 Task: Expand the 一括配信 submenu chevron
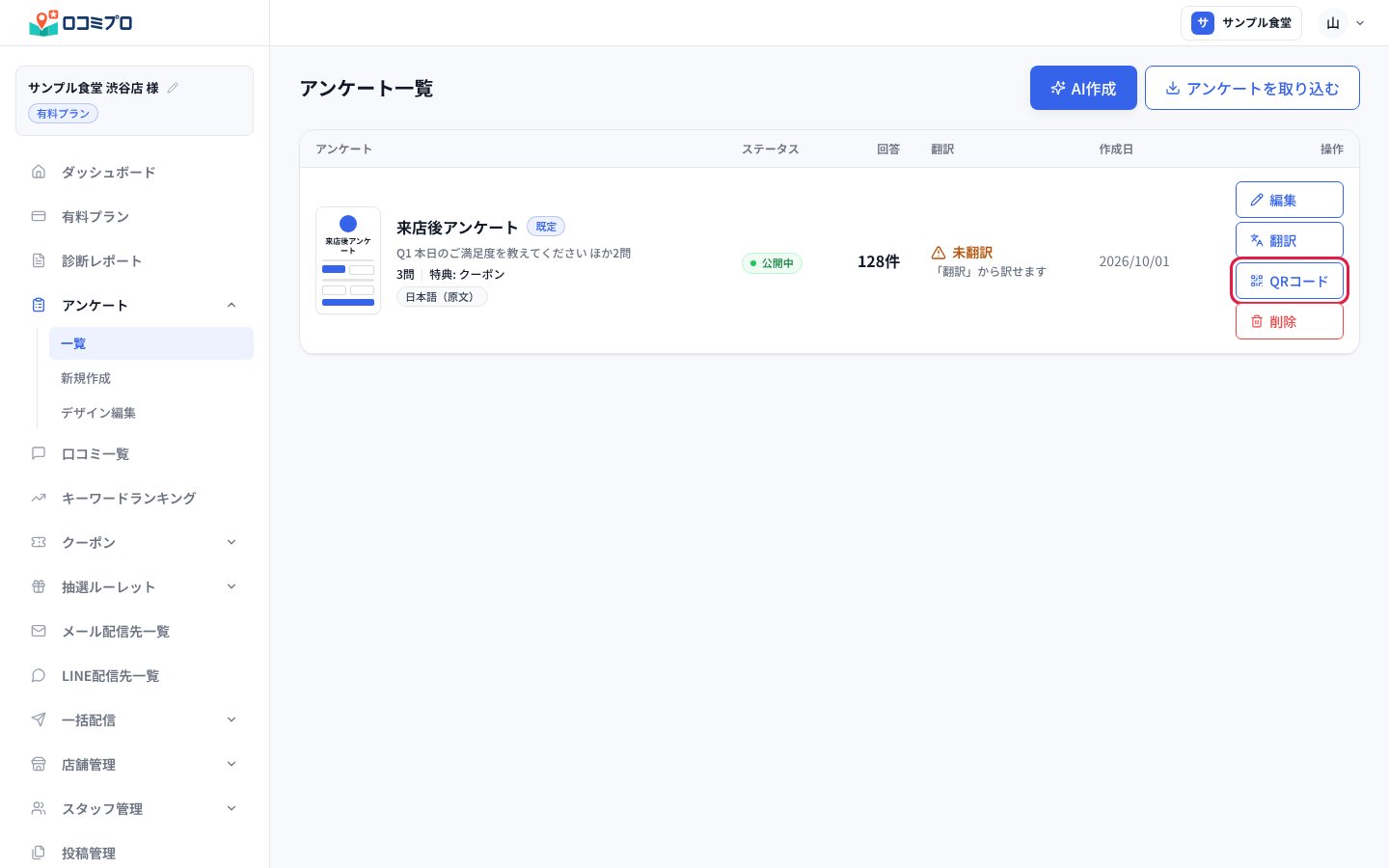(231, 719)
